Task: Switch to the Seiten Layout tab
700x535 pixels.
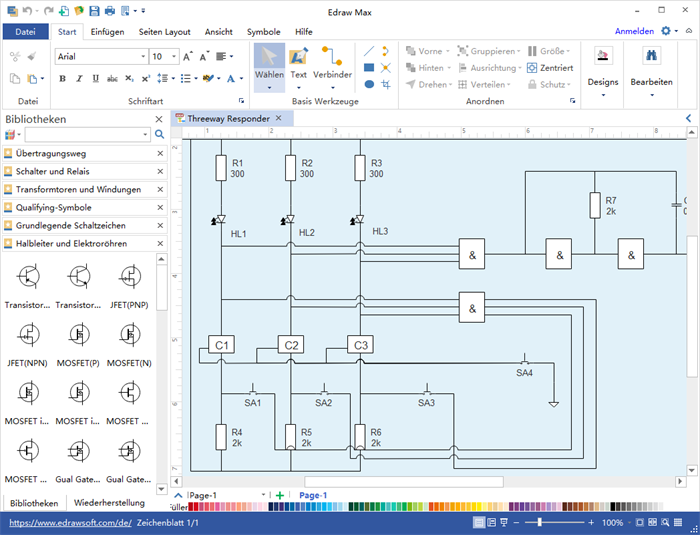Action: [x=165, y=31]
